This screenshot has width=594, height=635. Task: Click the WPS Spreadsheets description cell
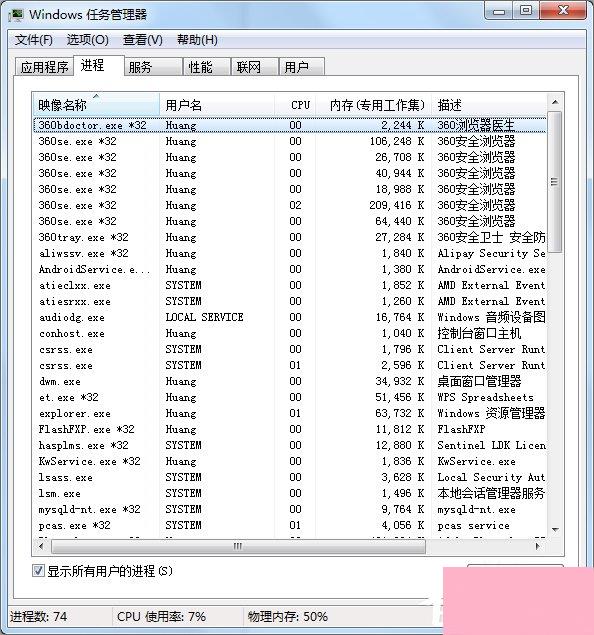click(x=485, y=397)
